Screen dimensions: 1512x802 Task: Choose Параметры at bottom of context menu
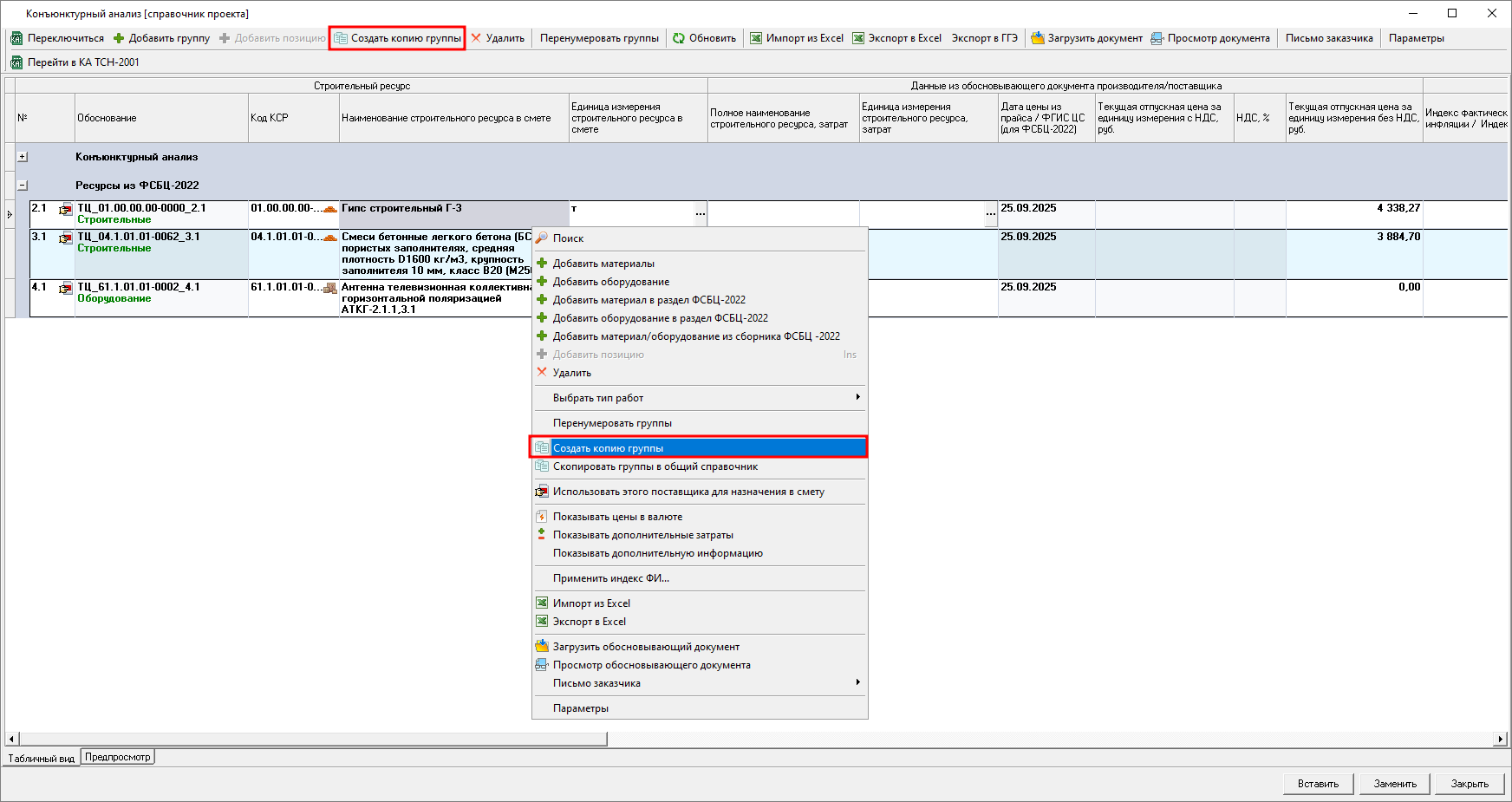(x=699, y=707)
